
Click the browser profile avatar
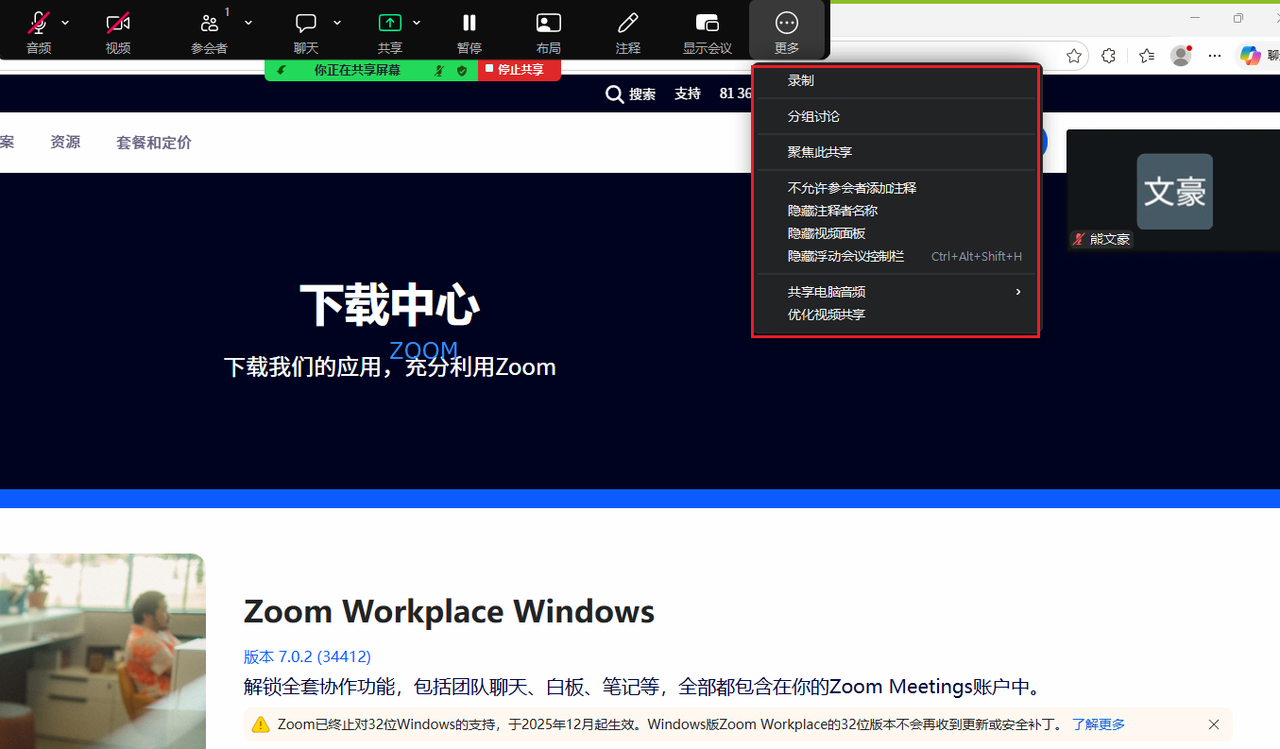coord(1181,56)
